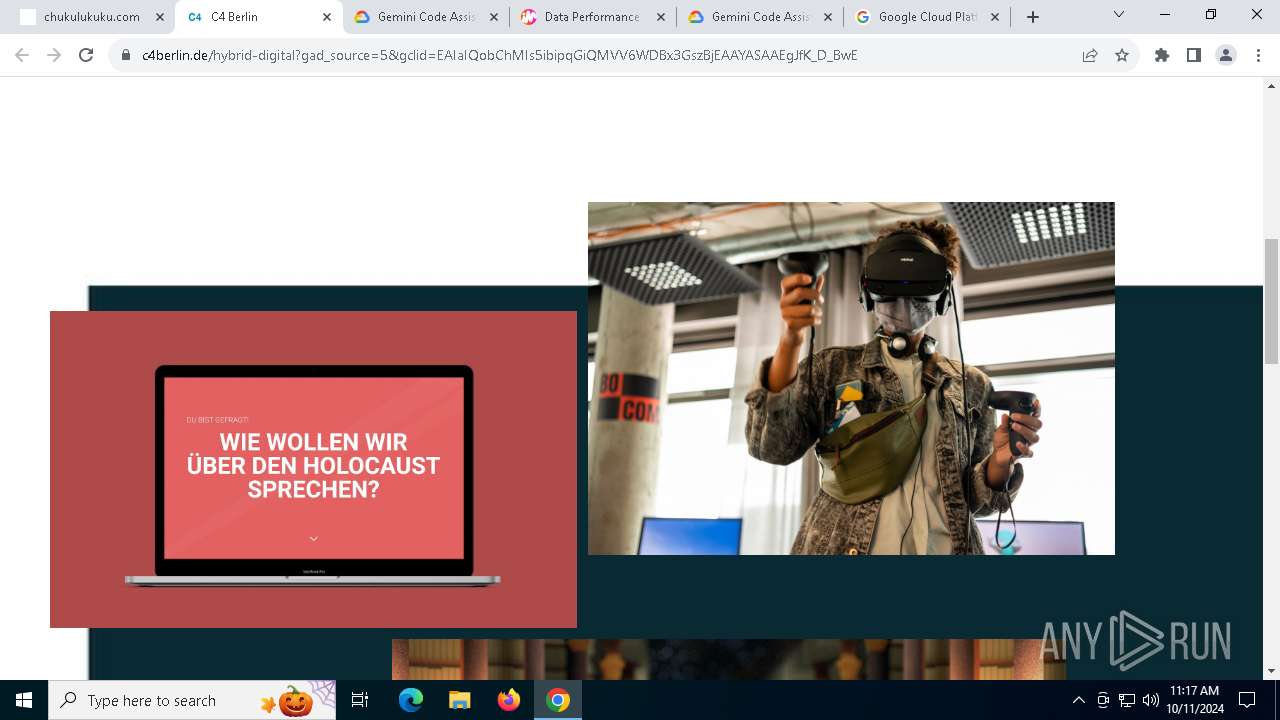Open the Extensions puzzle icon

coord(1162,55)
